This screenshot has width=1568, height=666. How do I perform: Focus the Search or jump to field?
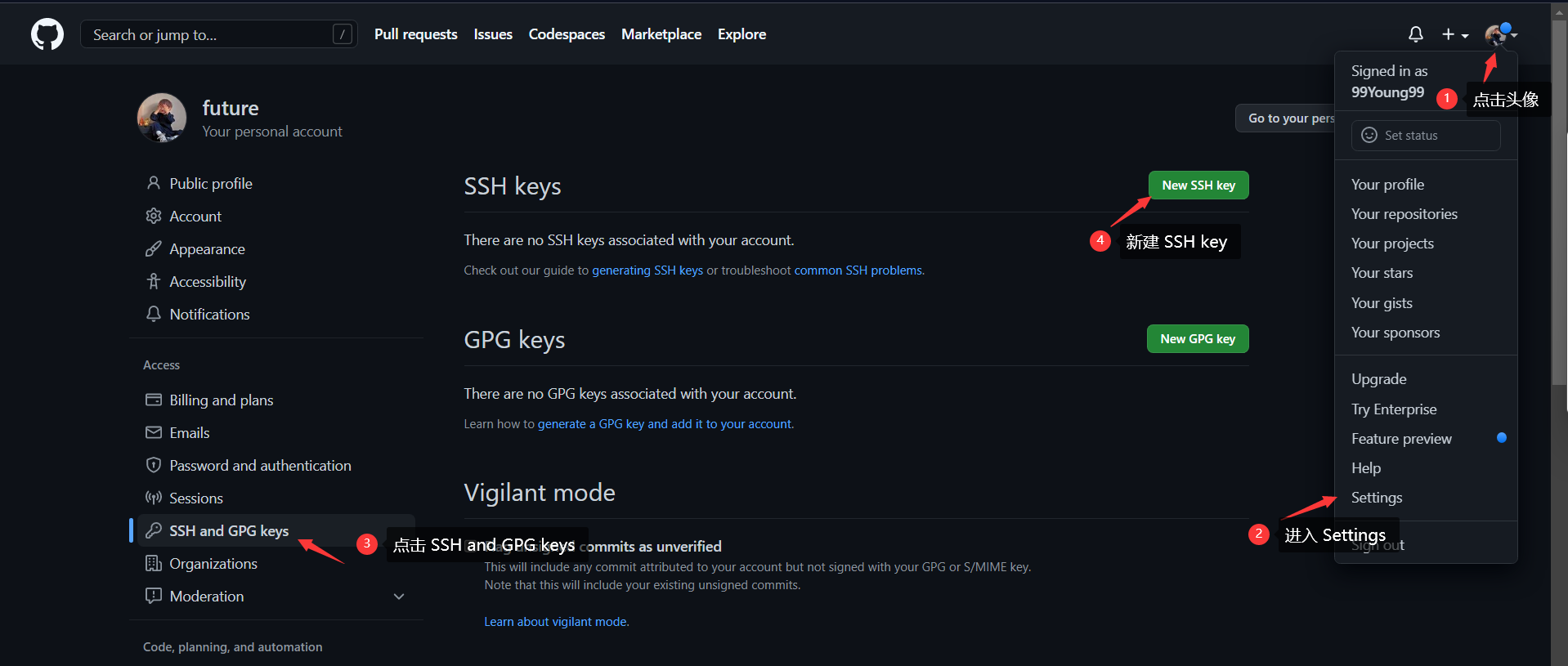point(218,34)
